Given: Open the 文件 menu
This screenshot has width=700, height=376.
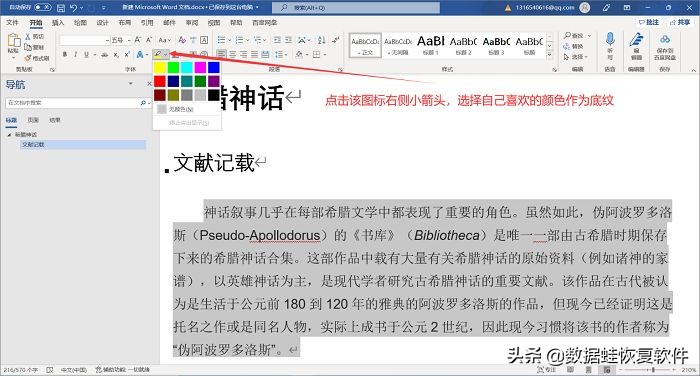Looking at the screenshot, I should tap(12, 22).
